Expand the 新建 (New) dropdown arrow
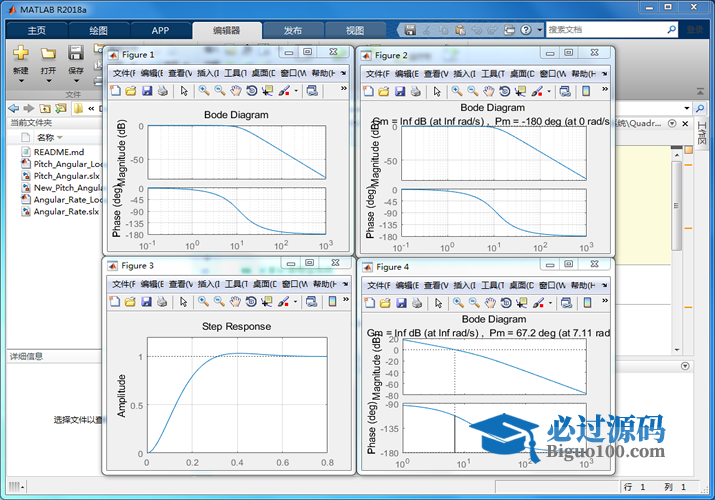Screen dimensions: 715x500 click(x=21, y=82)
